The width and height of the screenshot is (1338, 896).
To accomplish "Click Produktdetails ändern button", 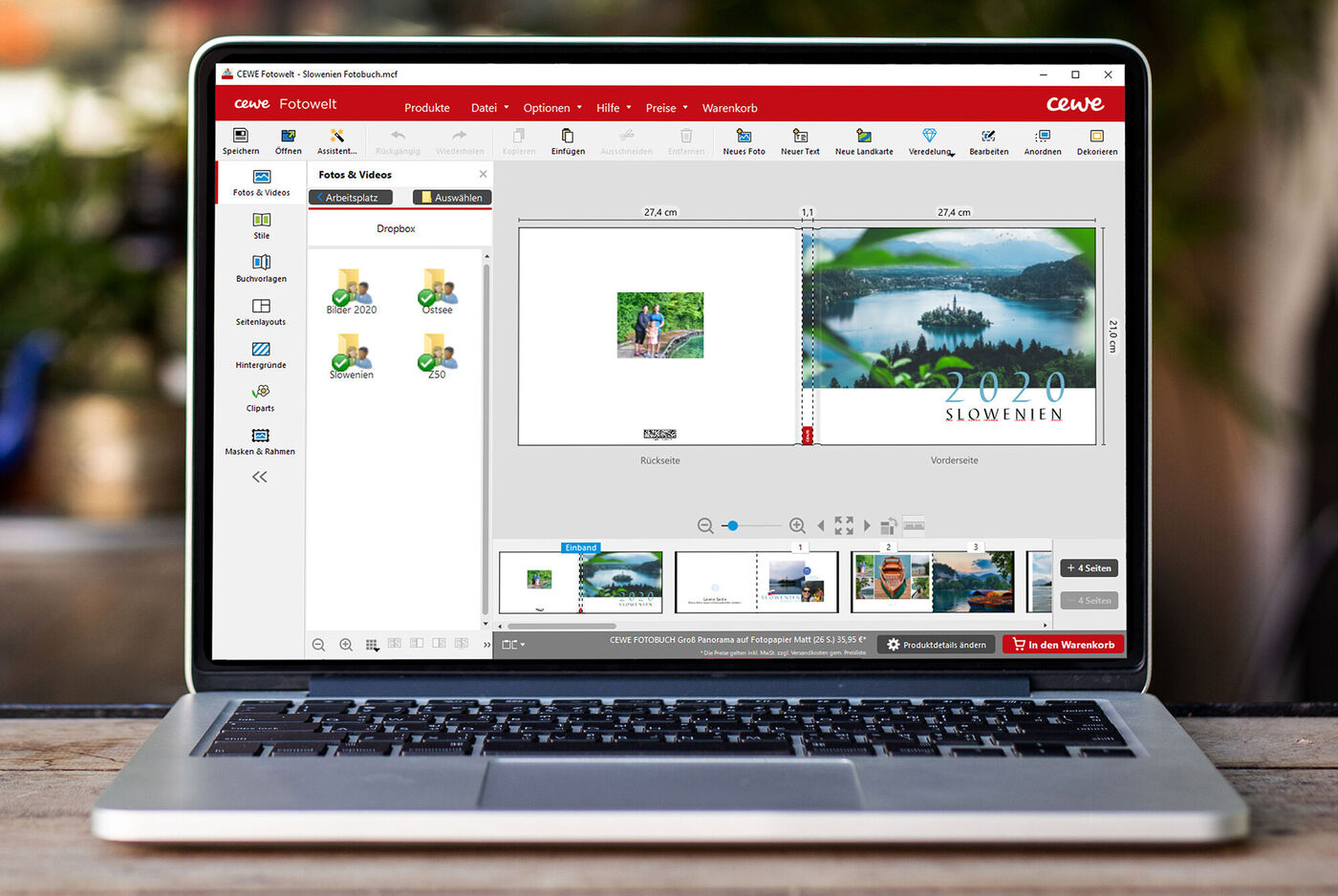I will pyautogui.click(x=937, y=645).
